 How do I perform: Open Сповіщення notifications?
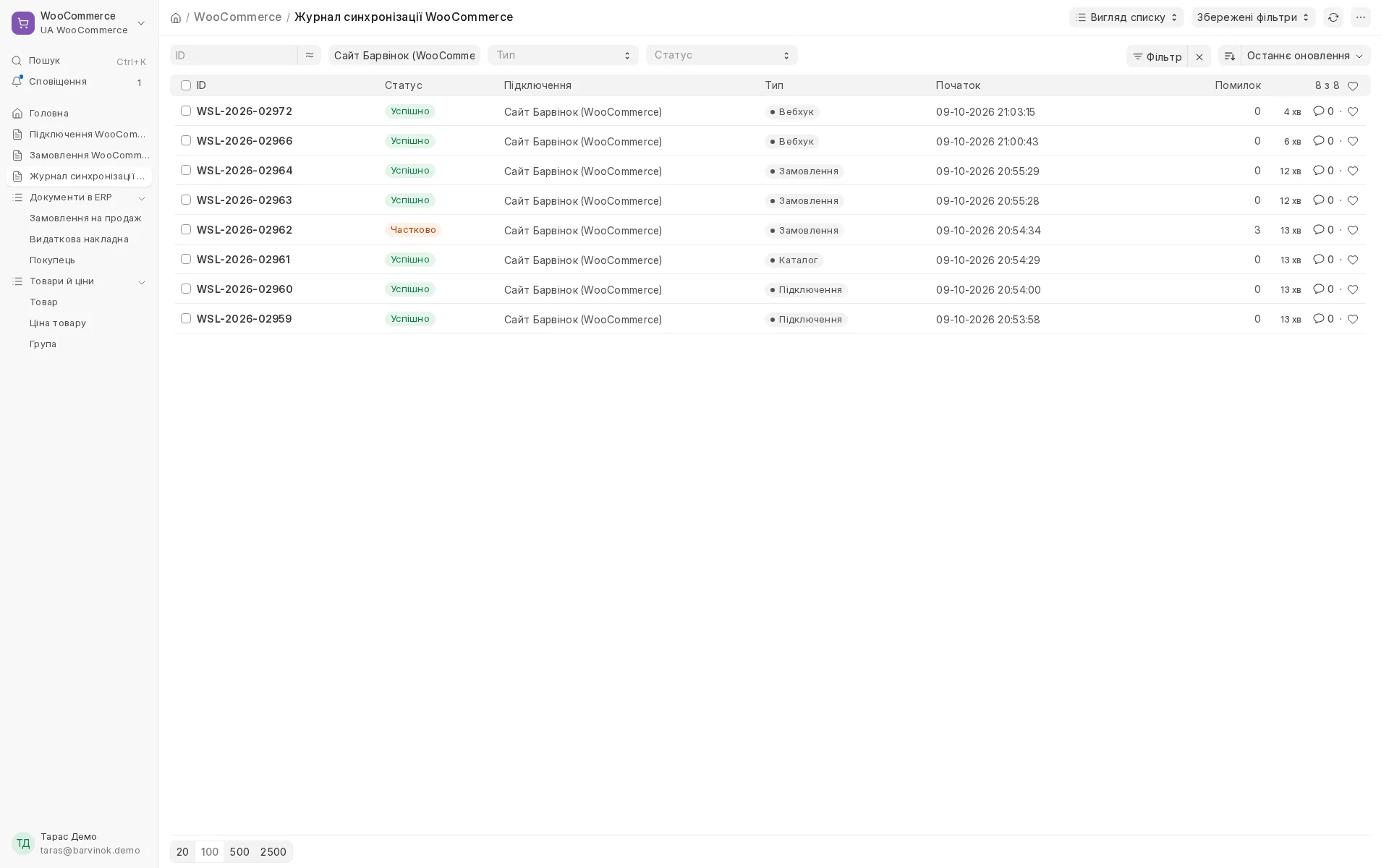[79, 82]
